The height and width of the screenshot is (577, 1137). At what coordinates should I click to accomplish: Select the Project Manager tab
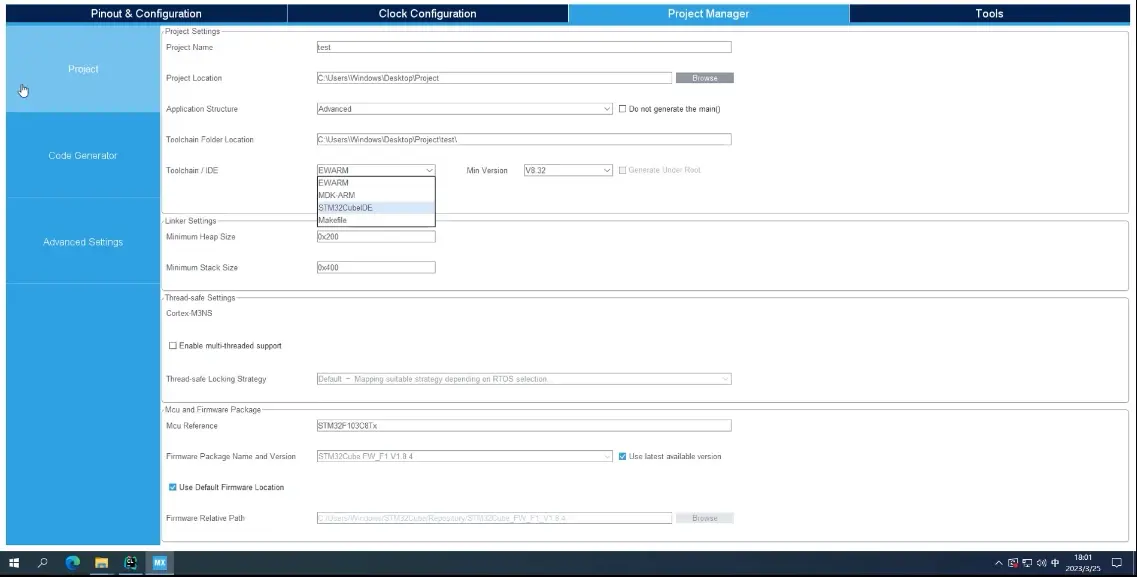click(x=708, y=13)
